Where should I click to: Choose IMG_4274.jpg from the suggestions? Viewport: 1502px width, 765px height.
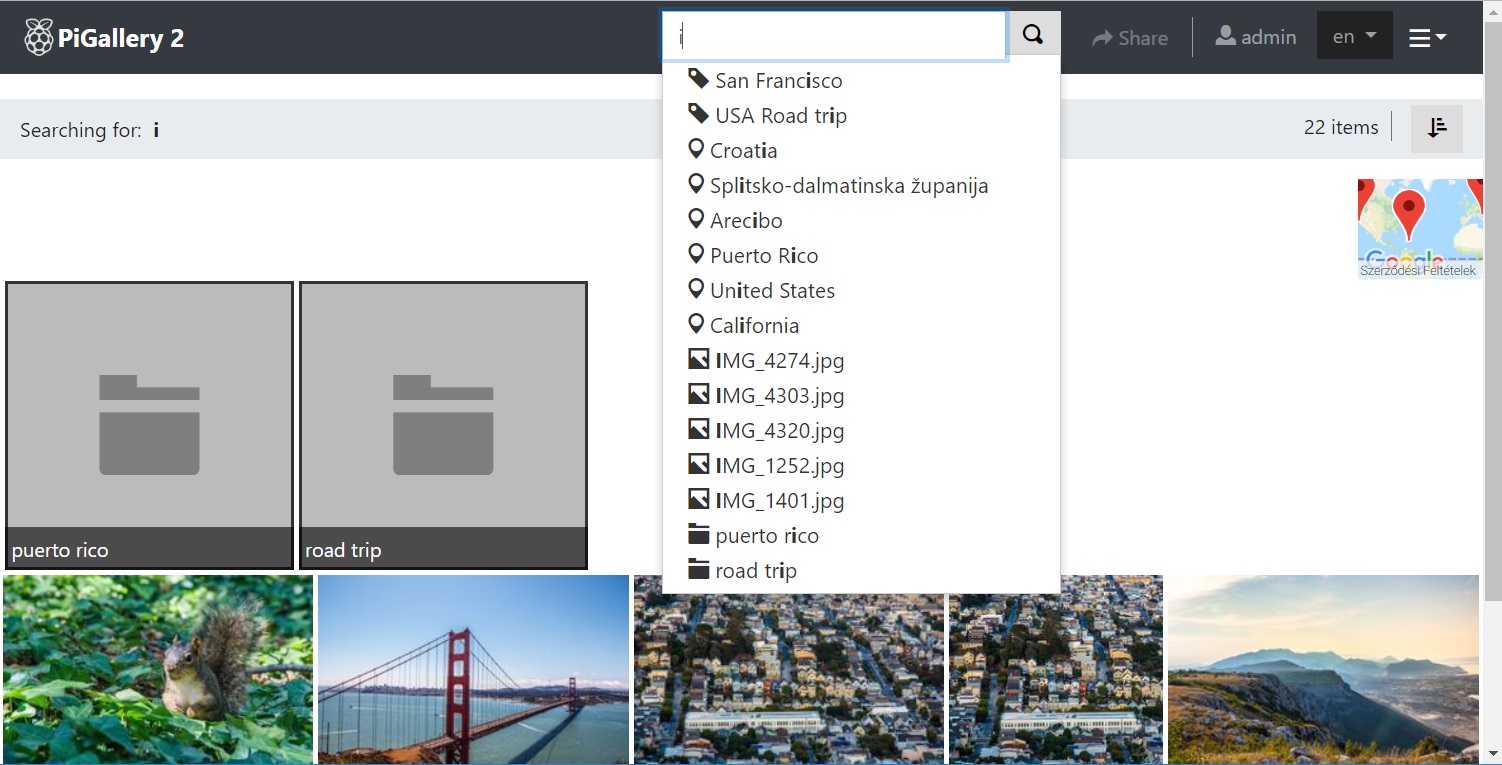(779, 361)
